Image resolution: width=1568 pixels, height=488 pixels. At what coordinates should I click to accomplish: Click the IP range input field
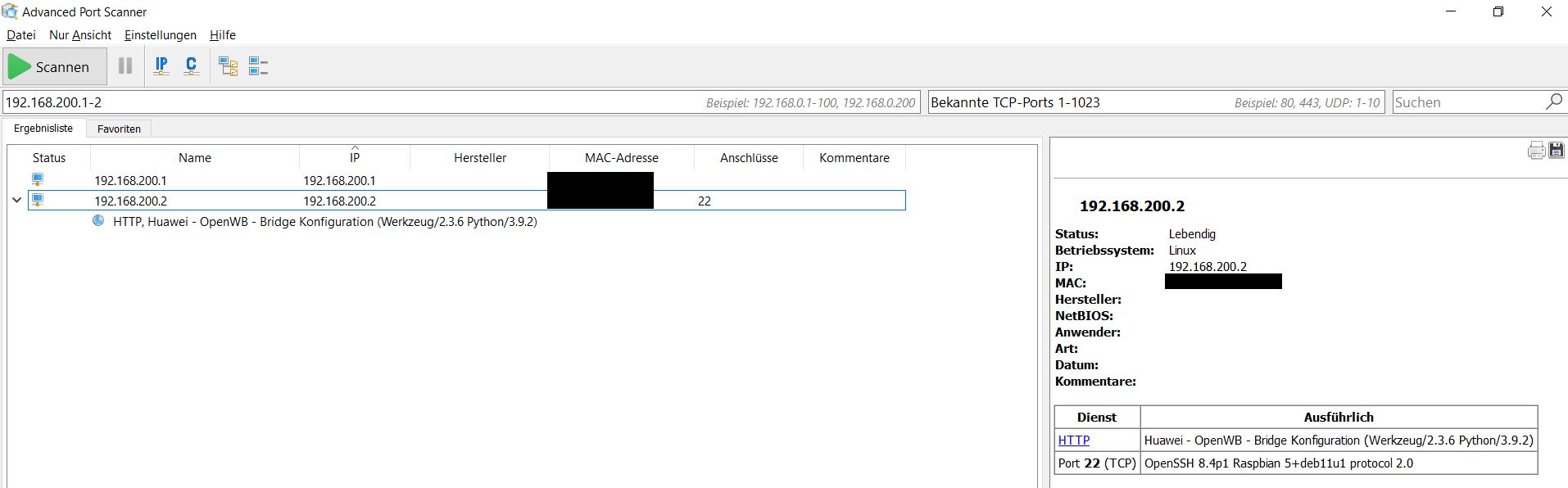pyautogui.click(x=461, y=102)
